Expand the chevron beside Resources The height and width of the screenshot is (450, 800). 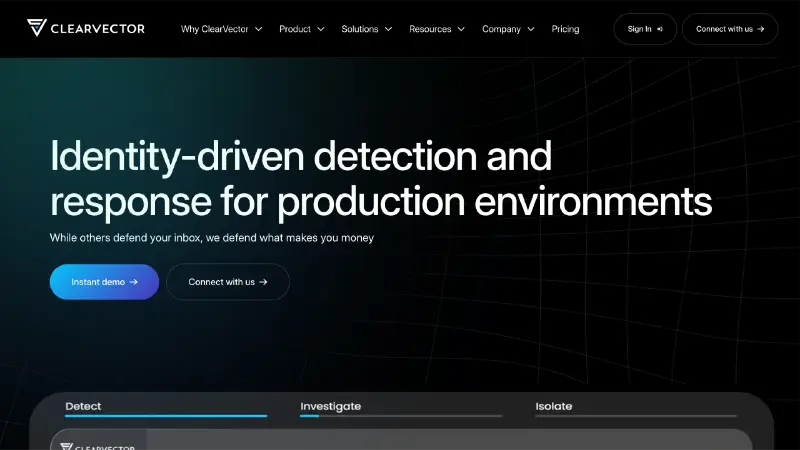click(x=461, y=29)
